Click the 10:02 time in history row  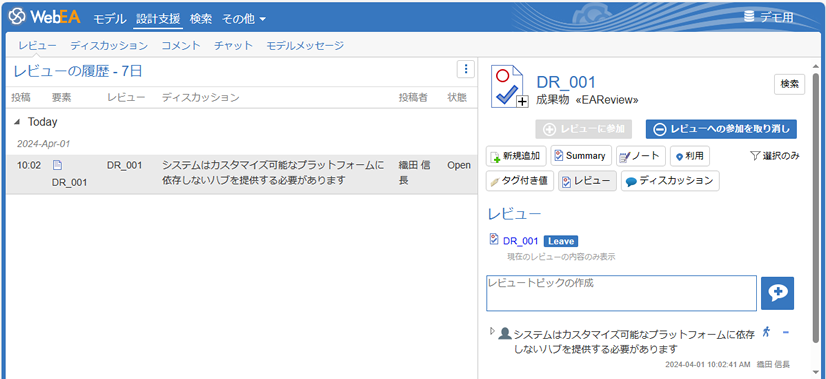(x=29, y=165)
